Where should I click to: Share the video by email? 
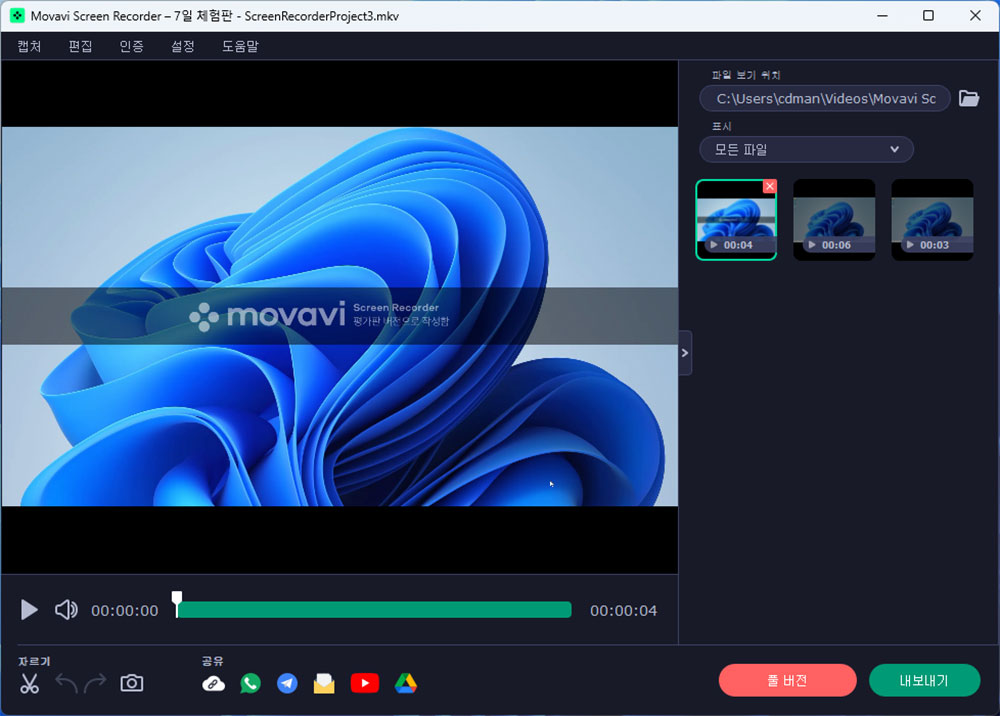click(324, 683)
